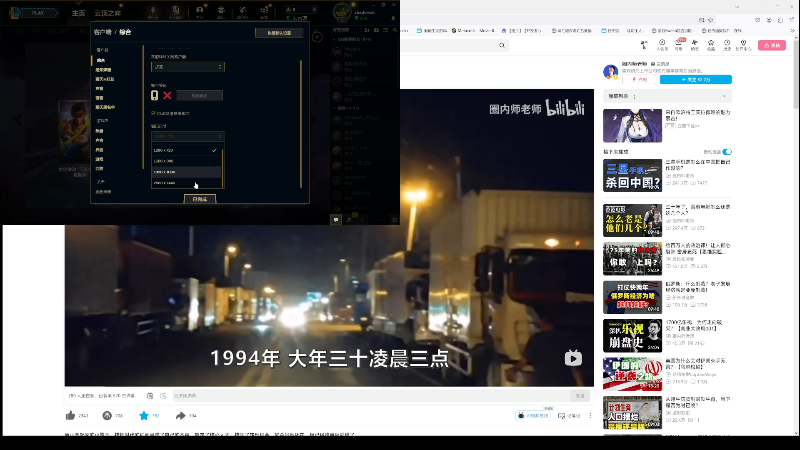Click the collection icon in League nav bar
This screenshot has height=450, width=800.
221,11
